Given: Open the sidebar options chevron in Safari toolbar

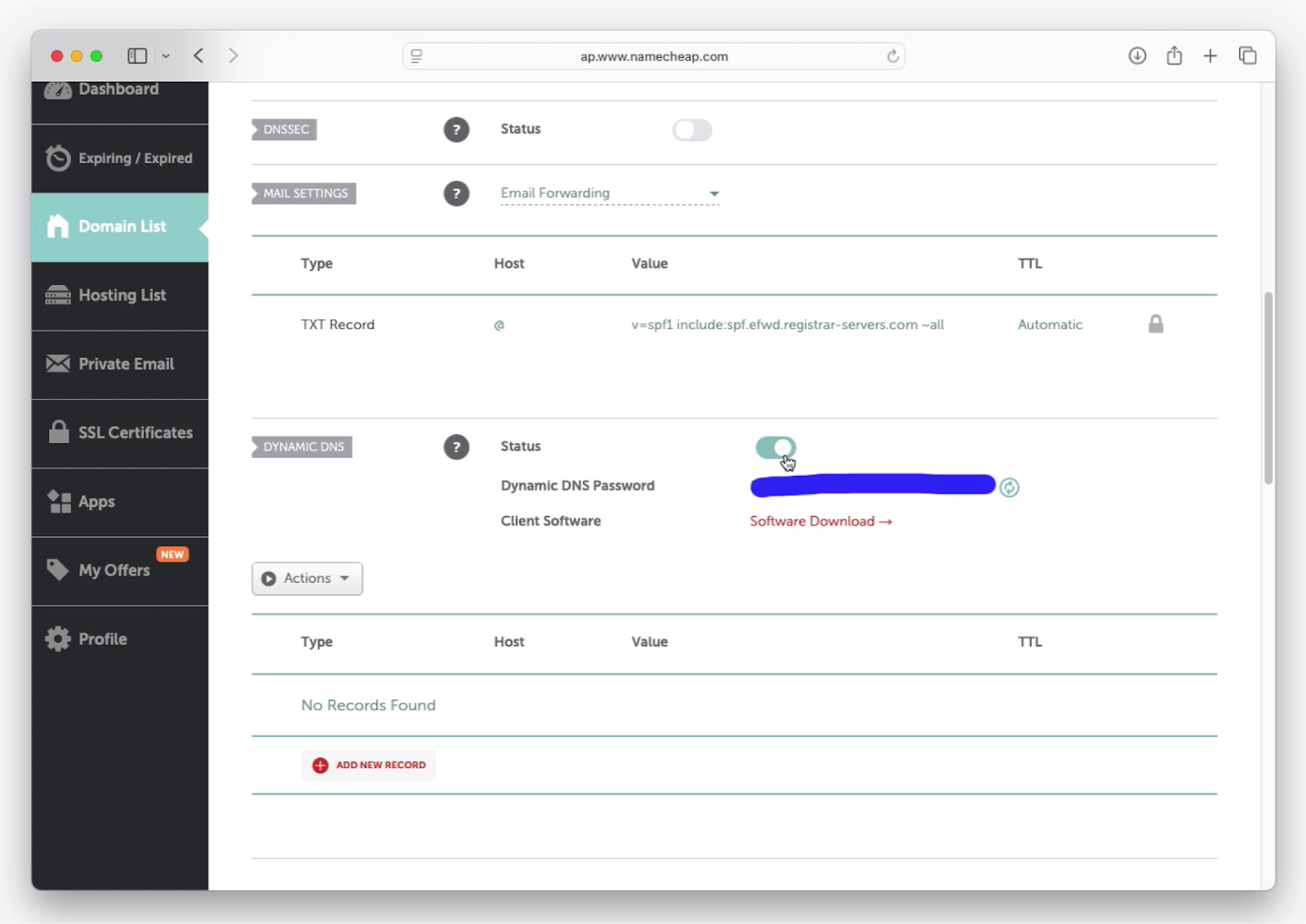Looking at the screenshot, I should 166,56.
